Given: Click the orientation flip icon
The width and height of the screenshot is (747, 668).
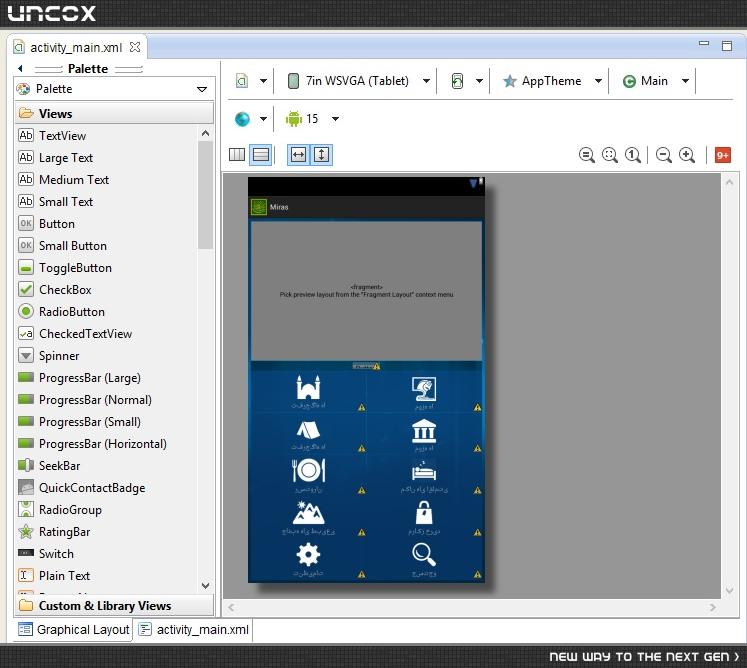Looking at the screenshot, I should pyautogui.click(x=457, y=81).
